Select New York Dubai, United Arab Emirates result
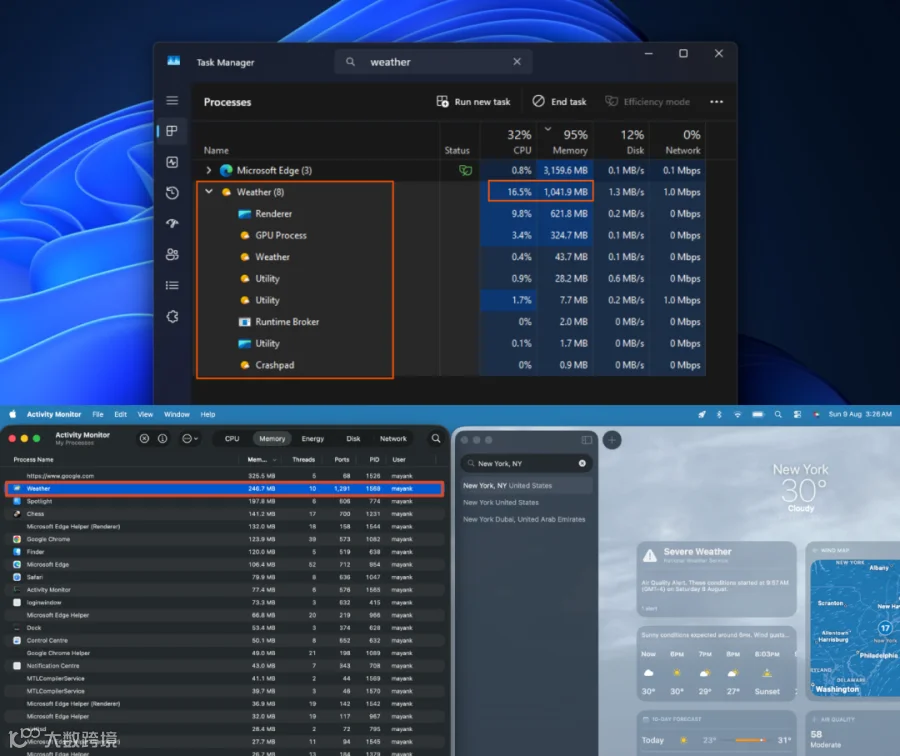Viewport: 900px width, 756px height. tap(526, 519)
